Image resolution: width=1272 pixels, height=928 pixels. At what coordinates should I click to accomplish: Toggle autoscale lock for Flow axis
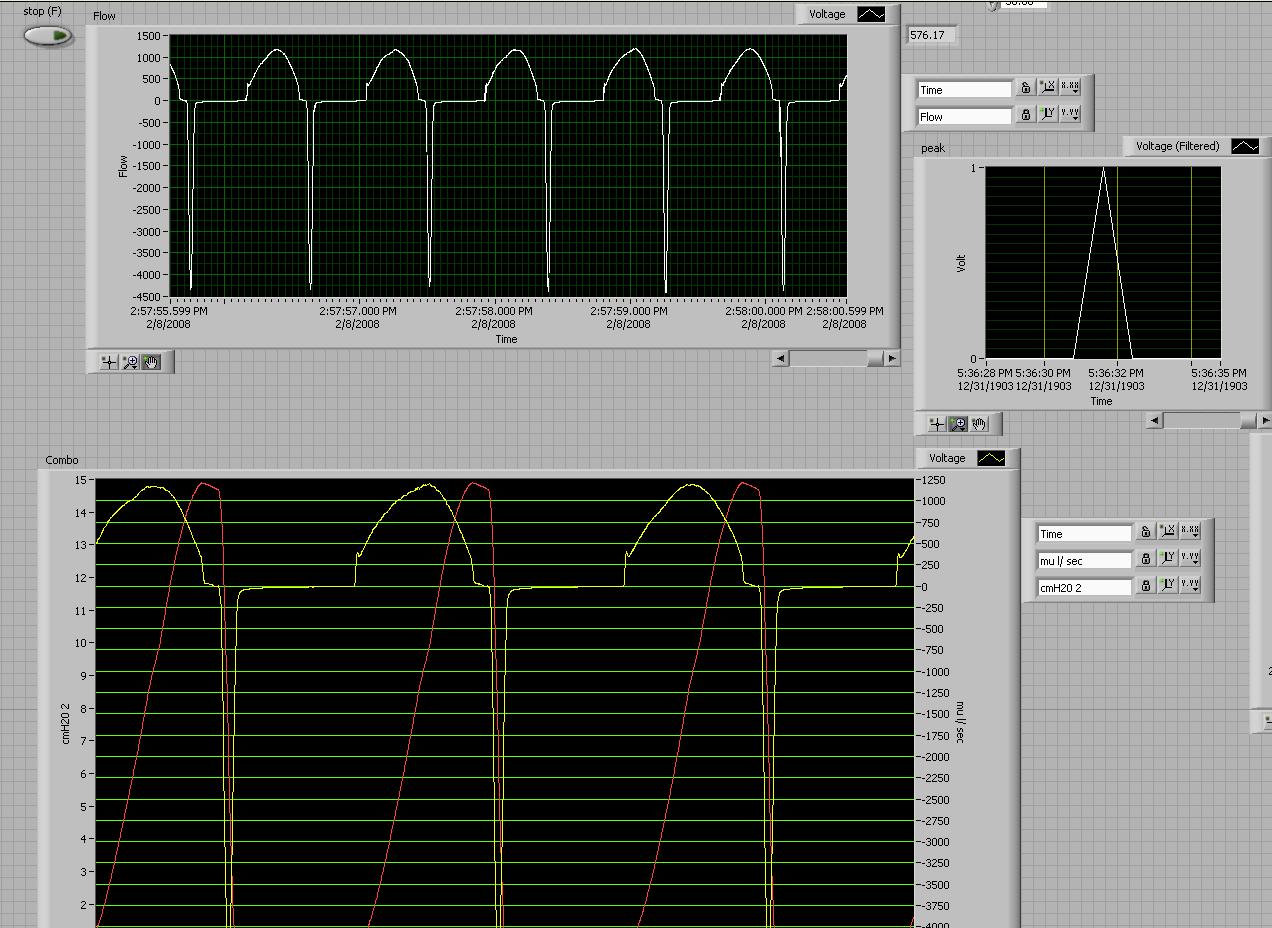pyautogui.click(x=1025, y=115)
